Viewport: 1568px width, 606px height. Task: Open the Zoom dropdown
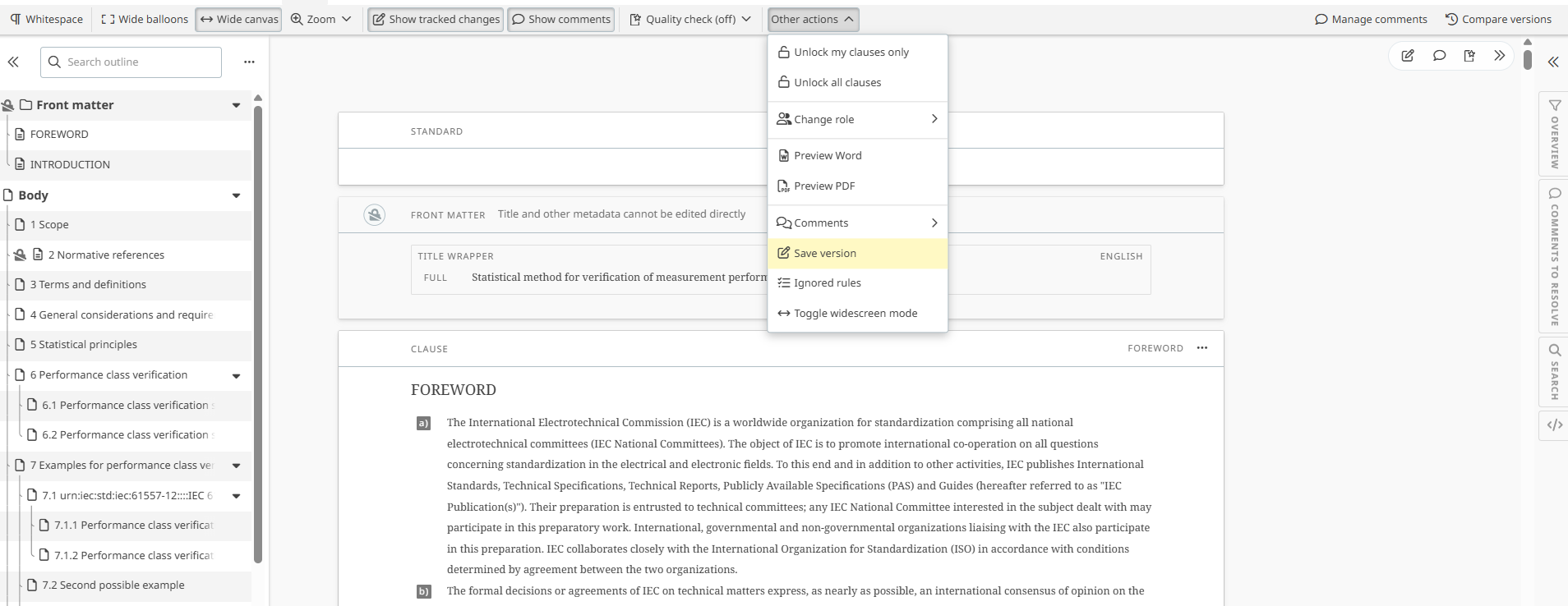pyautogui.click(x=321, y=20)
